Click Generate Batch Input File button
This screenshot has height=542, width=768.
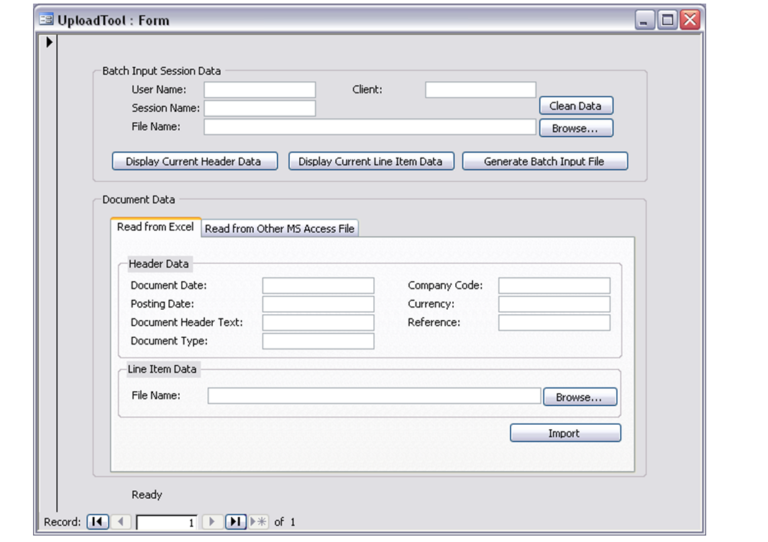[545, 162]
